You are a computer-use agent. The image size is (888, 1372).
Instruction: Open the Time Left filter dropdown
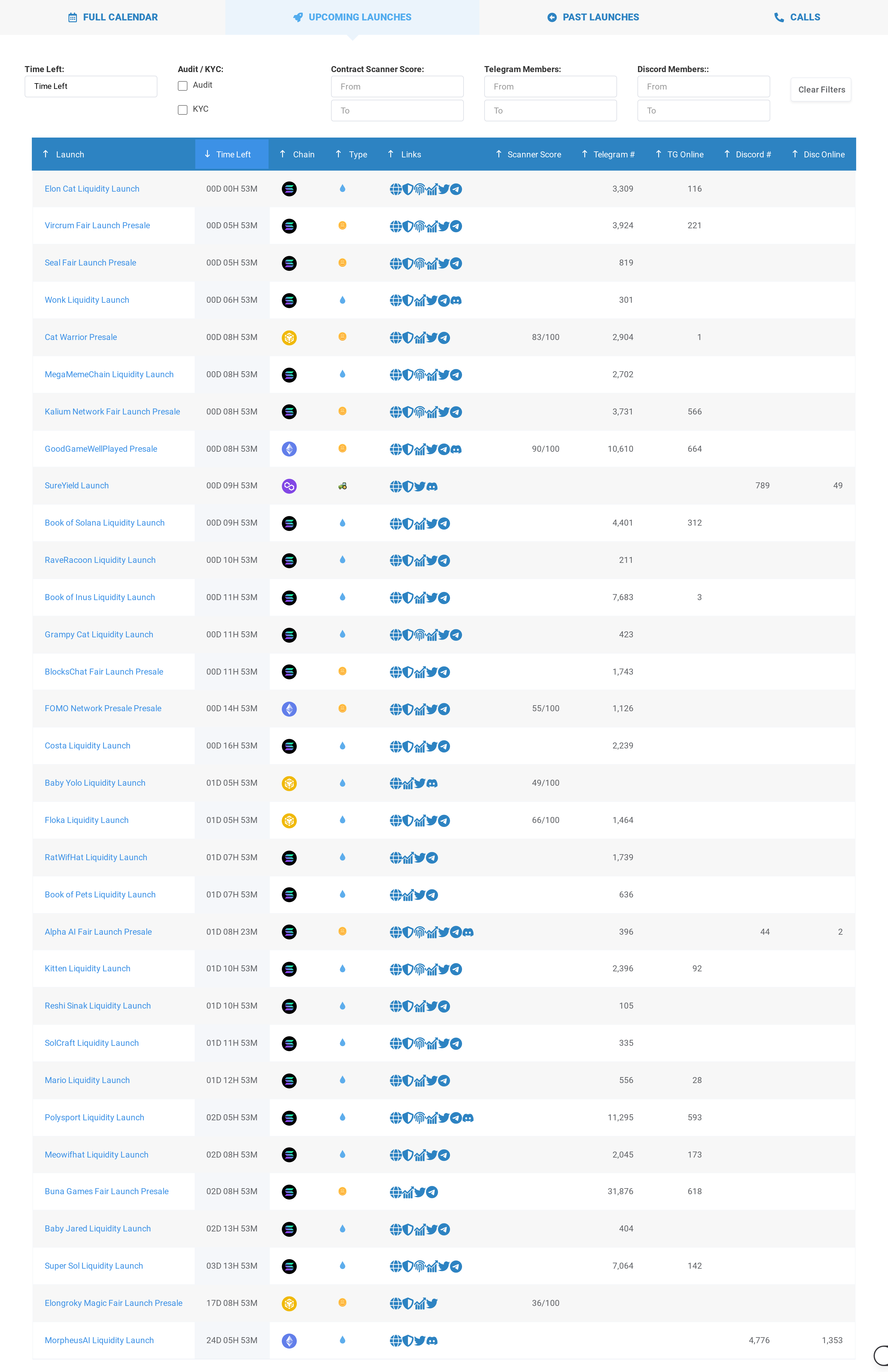tap(91, 87)
